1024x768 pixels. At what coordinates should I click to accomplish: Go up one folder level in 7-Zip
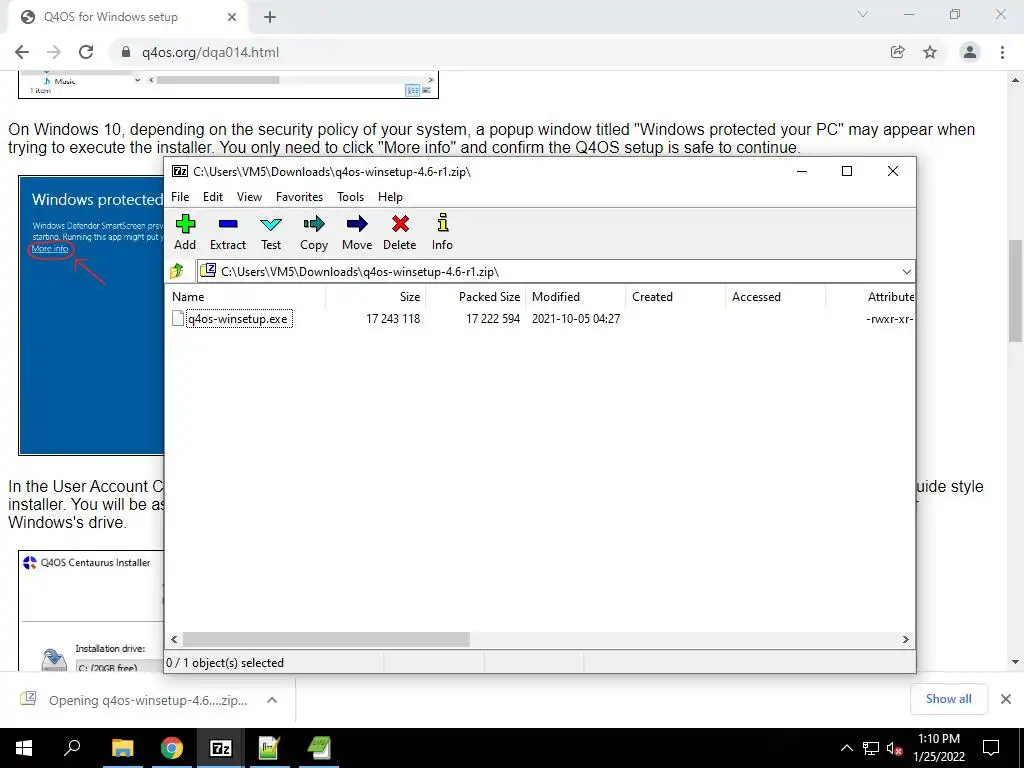coord(177,271)
